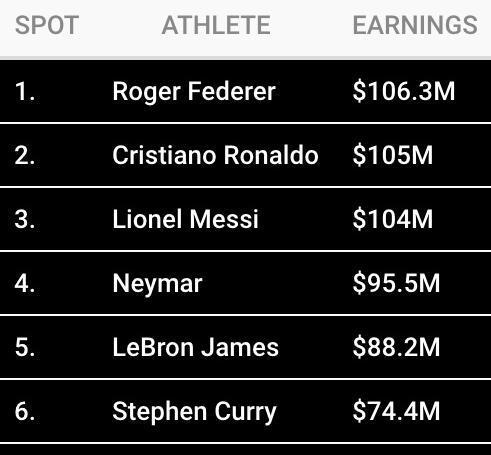Click rank number 1 in the list
This screenshot has height=455, width=491.
(x=25, y=91)
